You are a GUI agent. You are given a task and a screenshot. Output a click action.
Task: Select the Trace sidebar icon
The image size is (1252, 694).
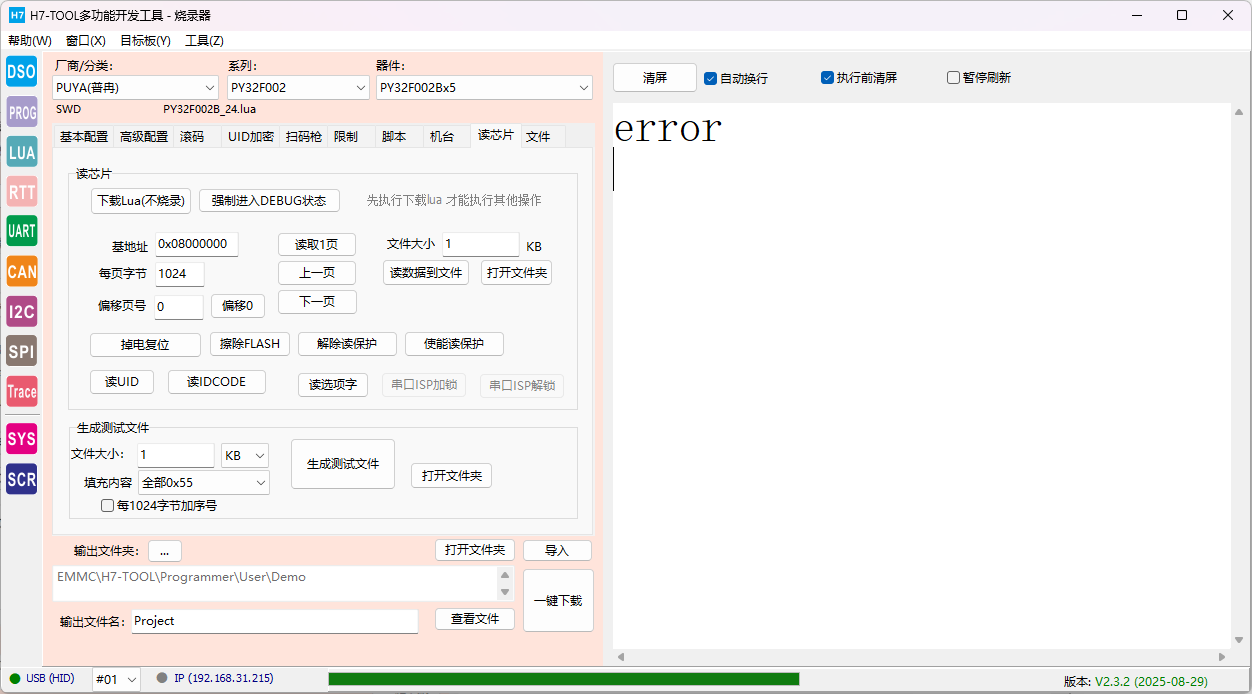tap(21, 391)
